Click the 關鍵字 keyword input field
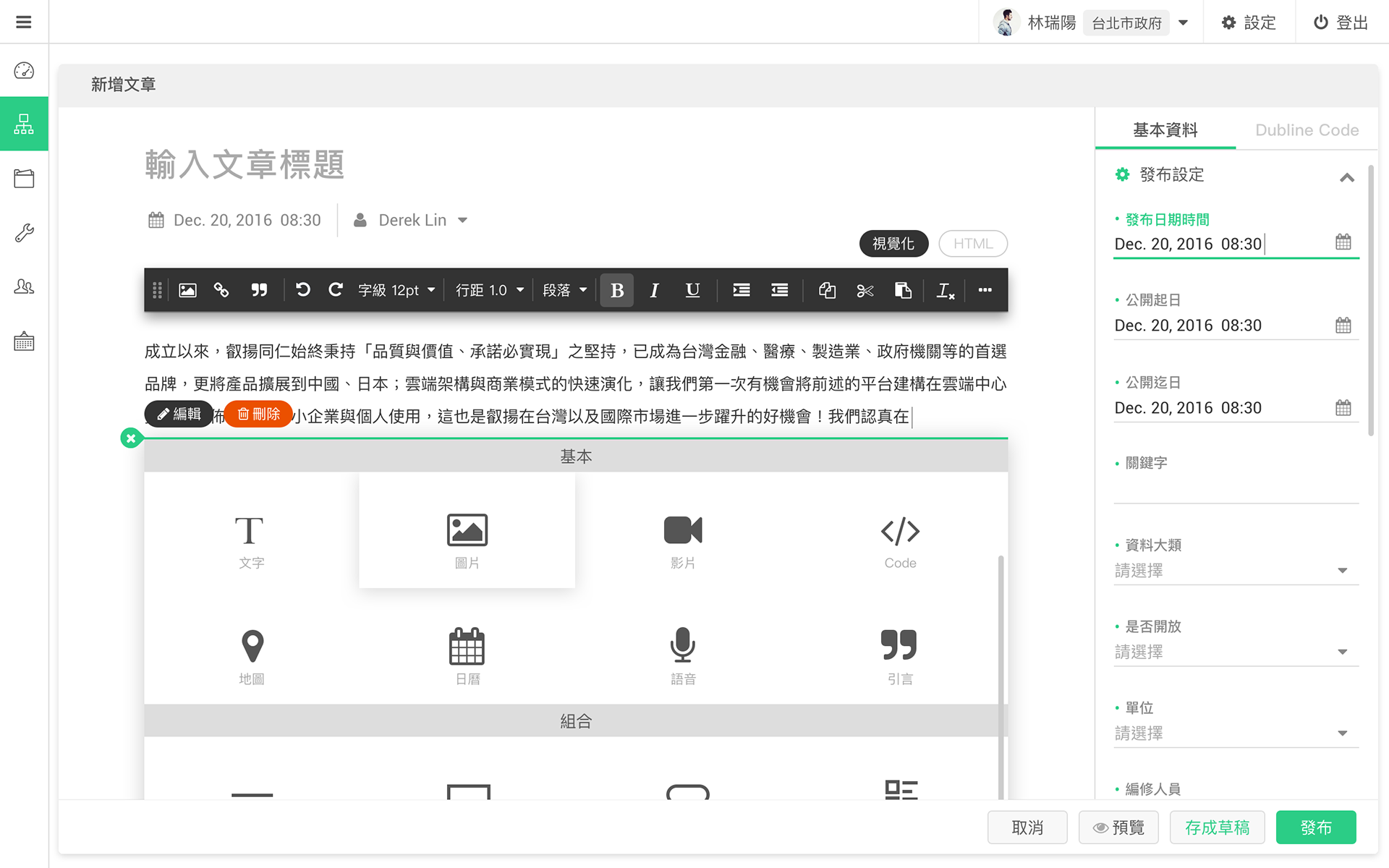The height and width of the screenshot is (868, 1389). (x=1235, y=490)
